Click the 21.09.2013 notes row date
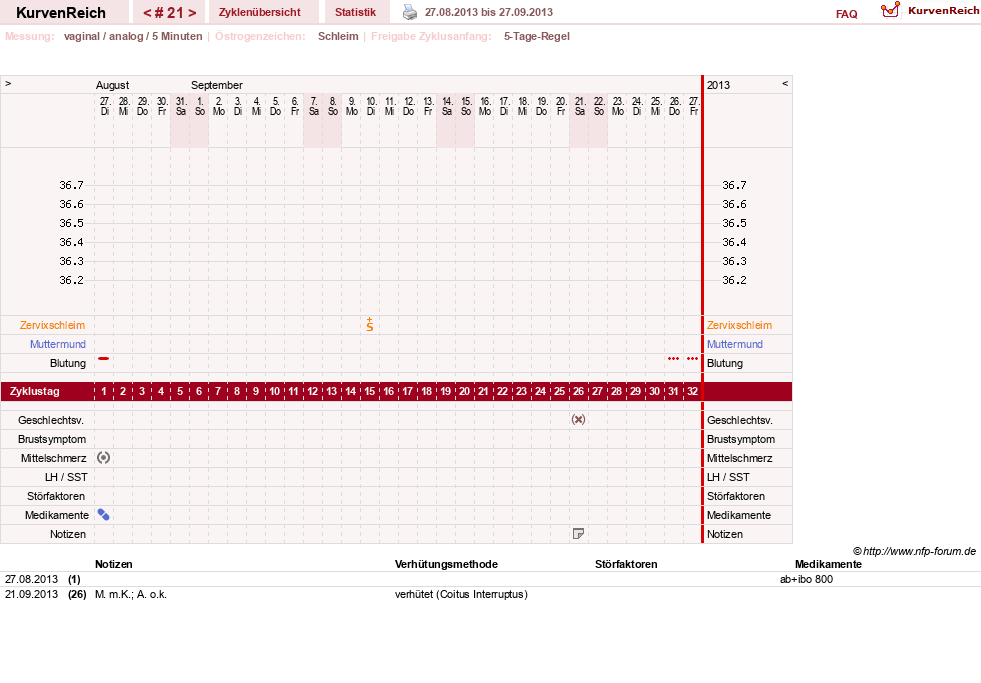The width and height of the screenshot is (981, 683). [31, 594]
